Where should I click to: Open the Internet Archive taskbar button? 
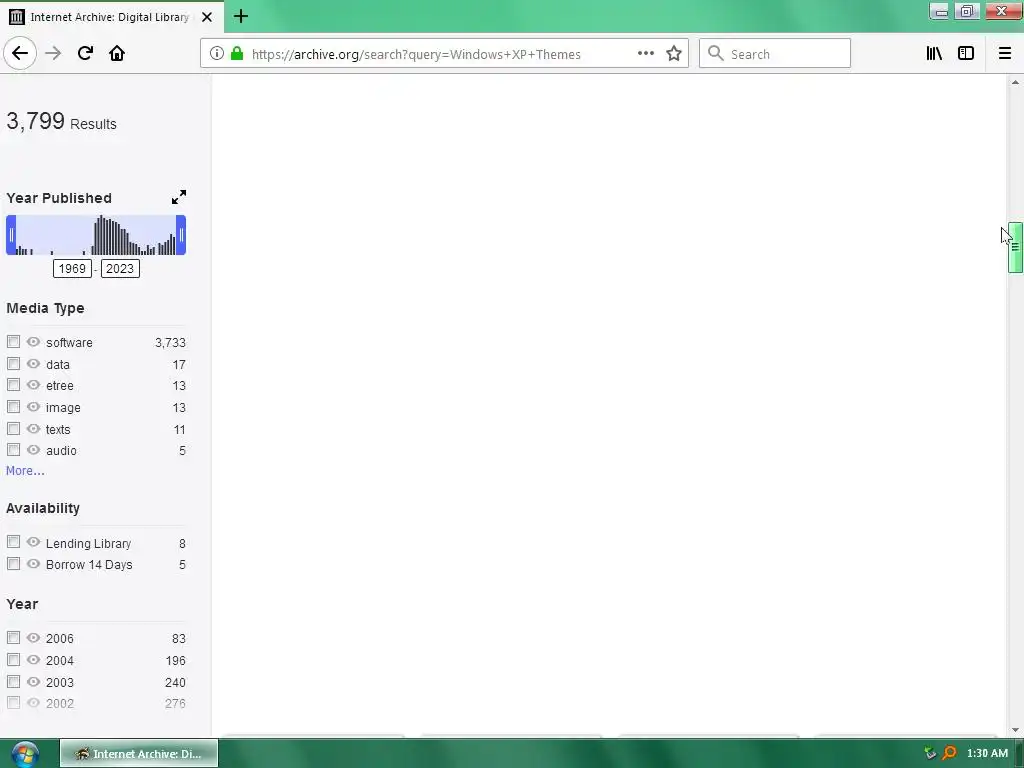139,754
